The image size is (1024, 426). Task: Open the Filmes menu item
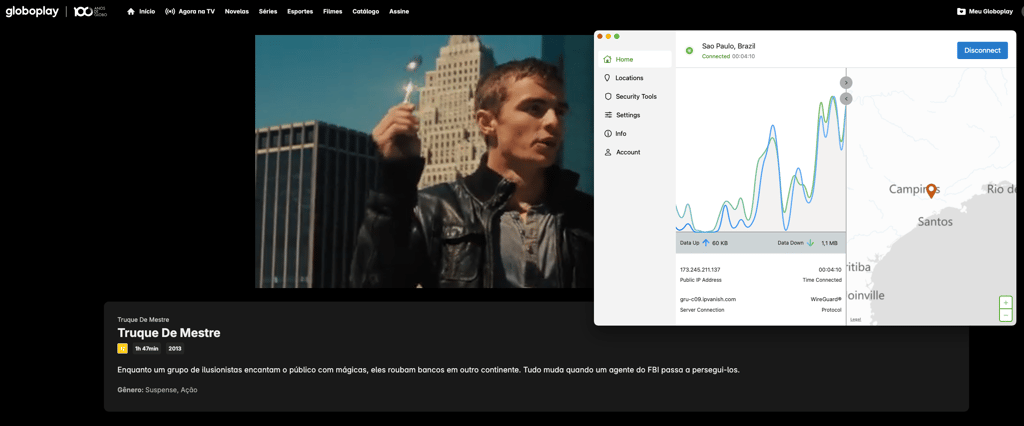pos(332,12)
